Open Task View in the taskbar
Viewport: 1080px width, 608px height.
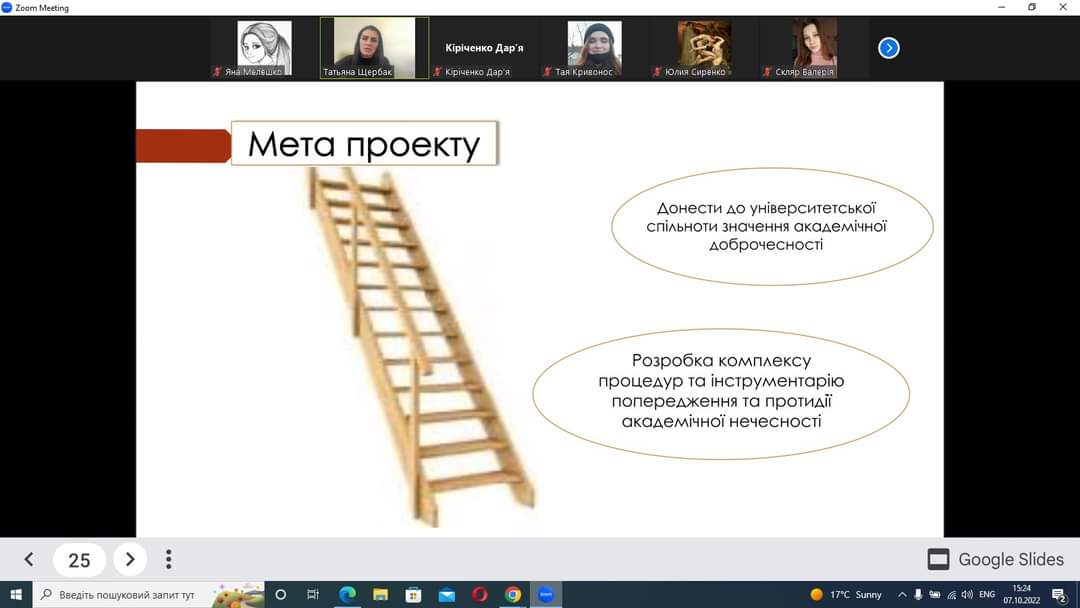click(x=312, y=594)
